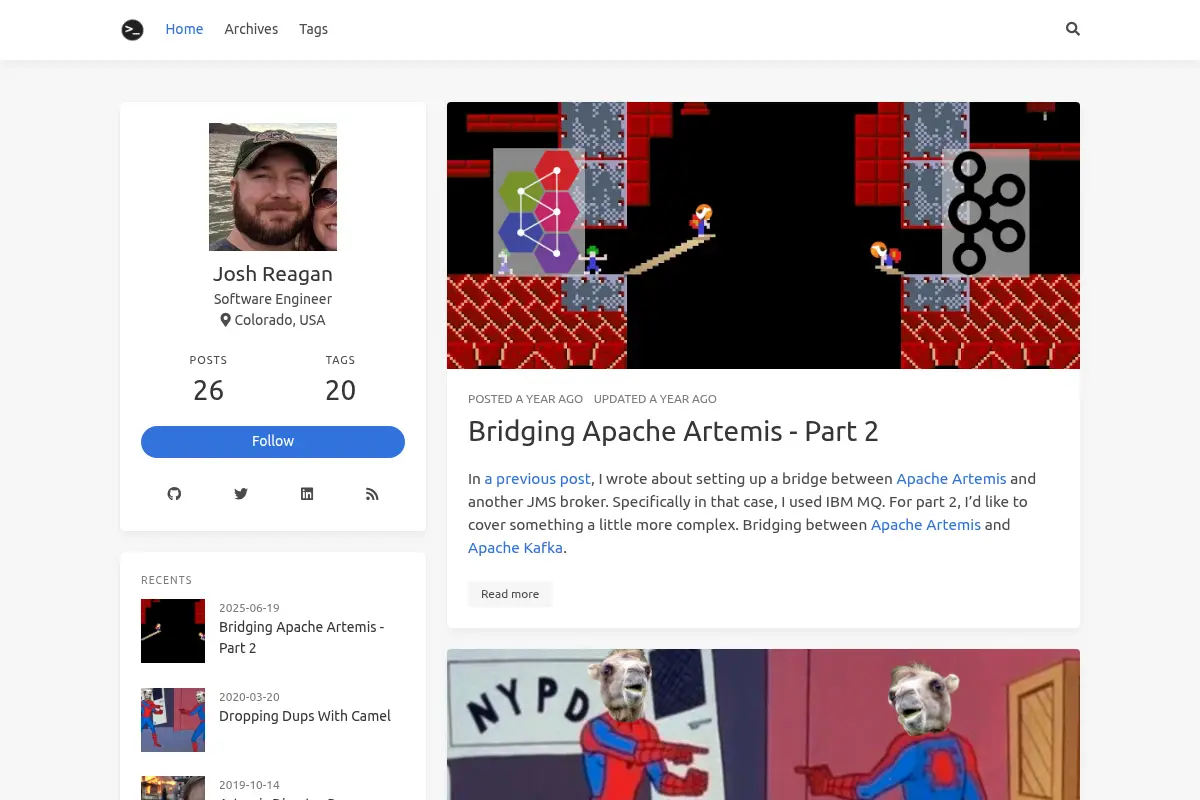Viewport: 1200px width, 800px height.
Task: Click the Spider-Man recent post thumbnail
Action: (x=173, y=720)
